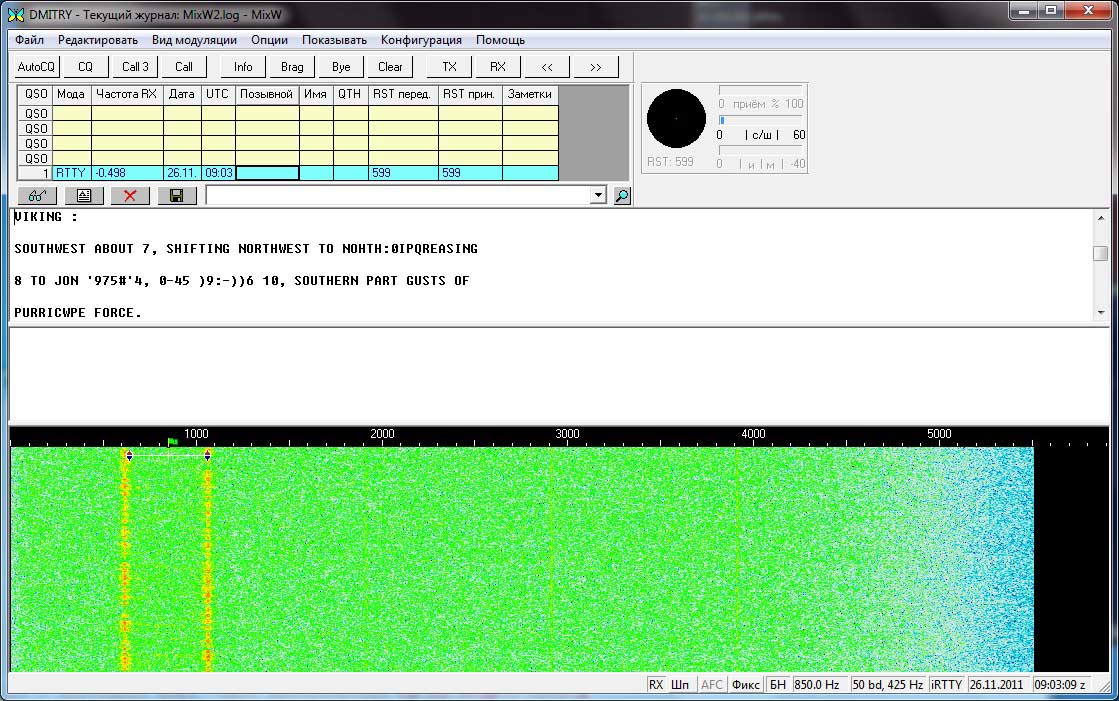Image resolution: width=1119 pixels, height=701 pixels.
Task: Click the Имя column header
Action: (x=316, y=94)
